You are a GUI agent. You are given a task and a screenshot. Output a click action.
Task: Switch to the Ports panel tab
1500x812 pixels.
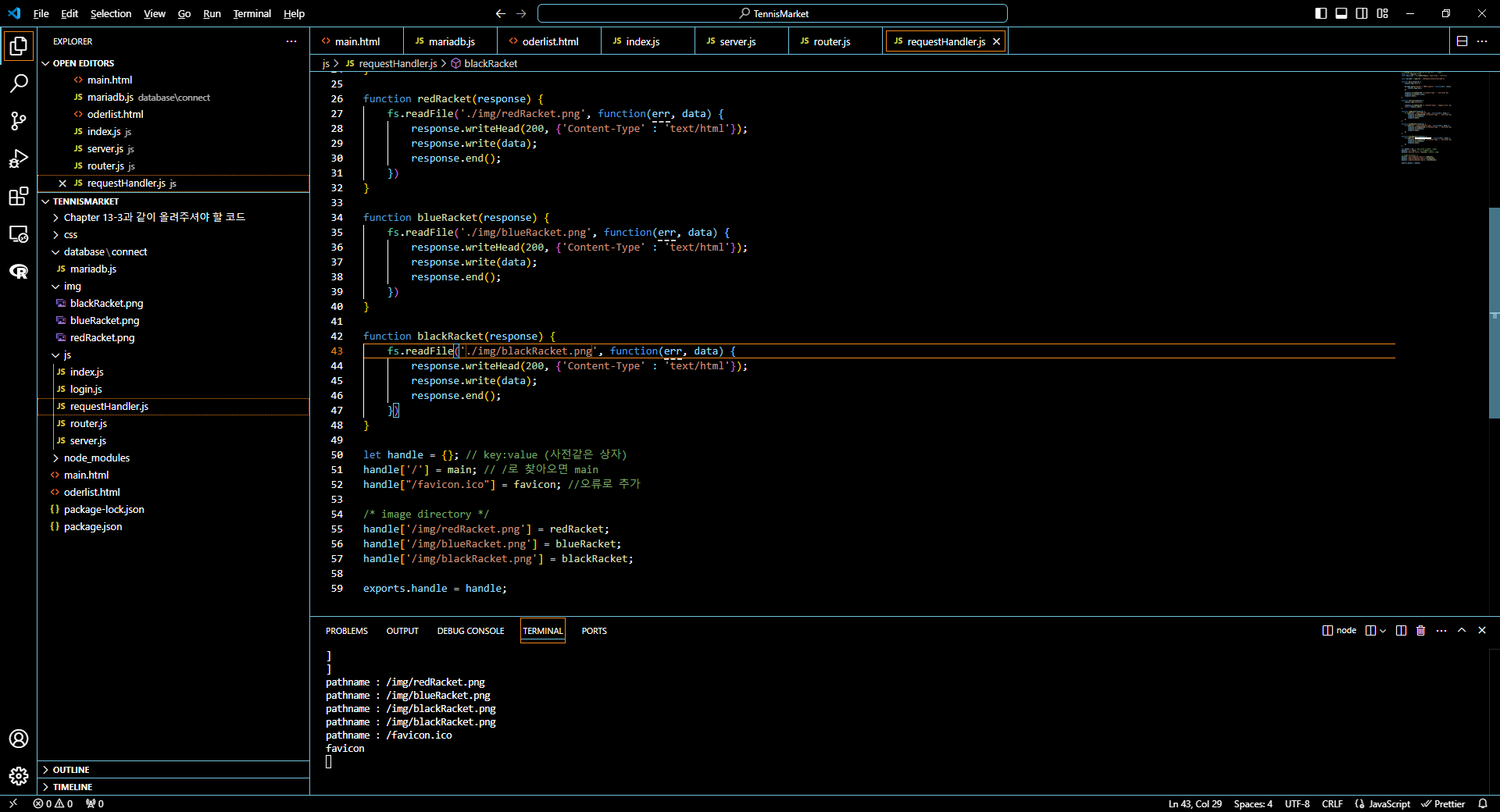[x=594, y=631]
